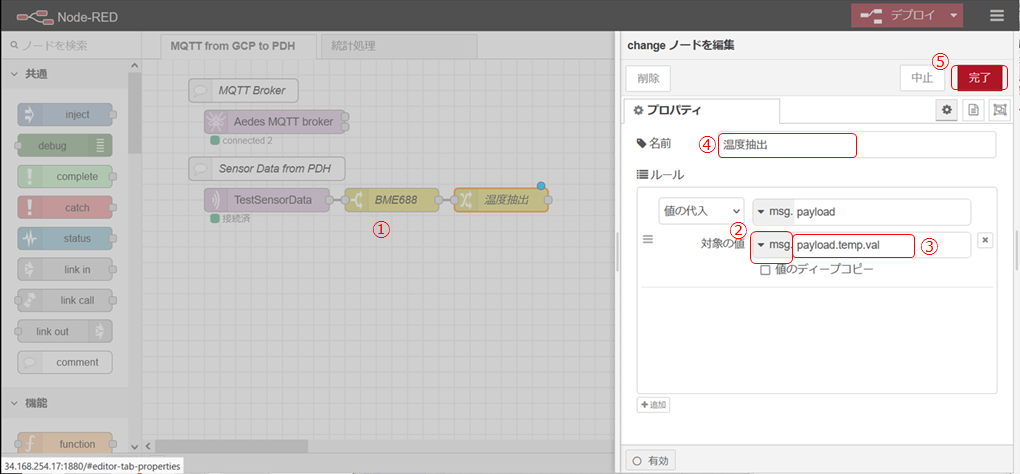Toggle the 有効 enabled state button
1020x474 pixels.
pyautogui.click(x=651, y=460)
